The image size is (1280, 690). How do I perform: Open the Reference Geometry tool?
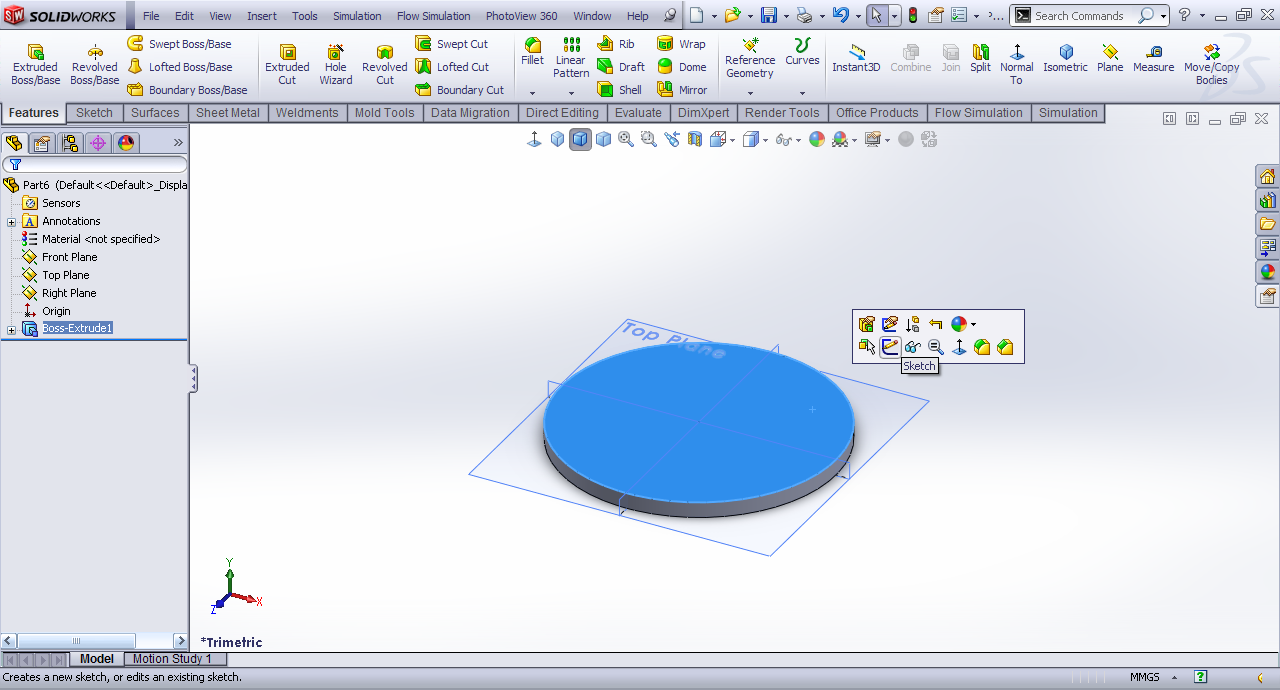click(750, 58)
